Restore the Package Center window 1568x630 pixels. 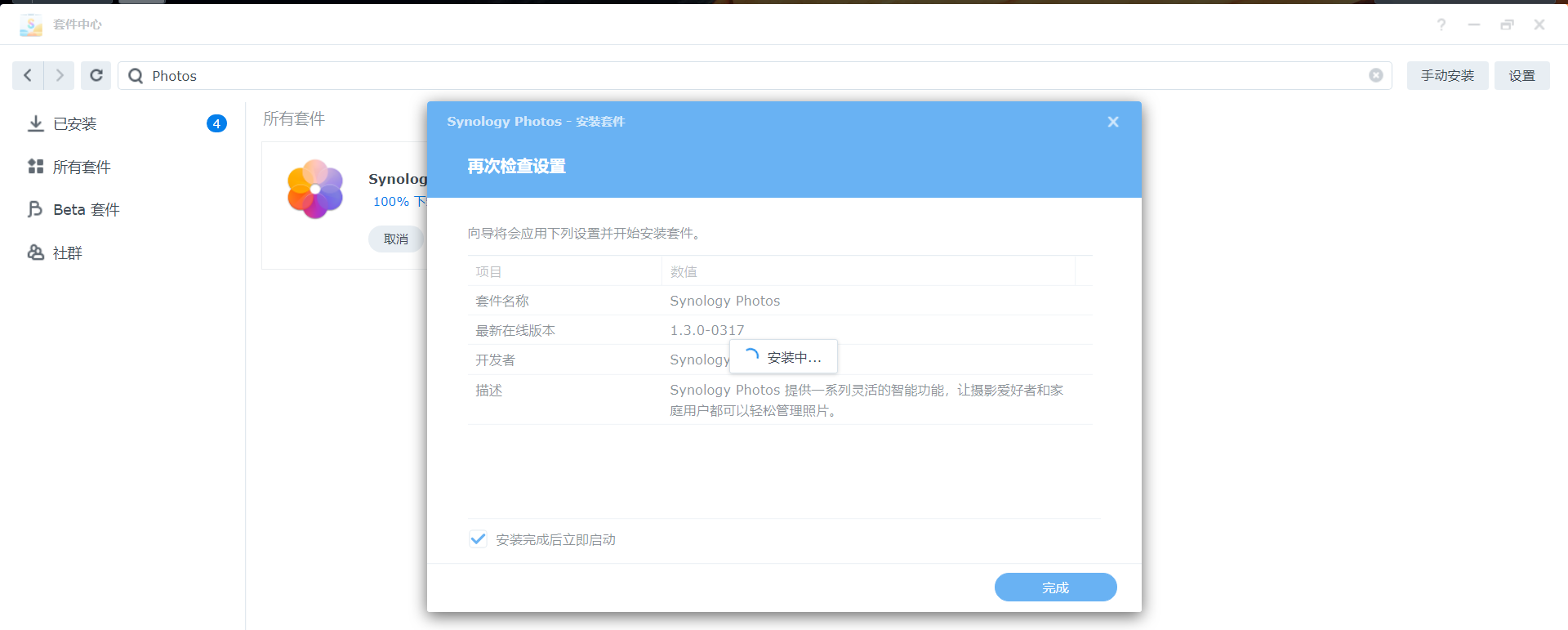(x=1507, y=25)
